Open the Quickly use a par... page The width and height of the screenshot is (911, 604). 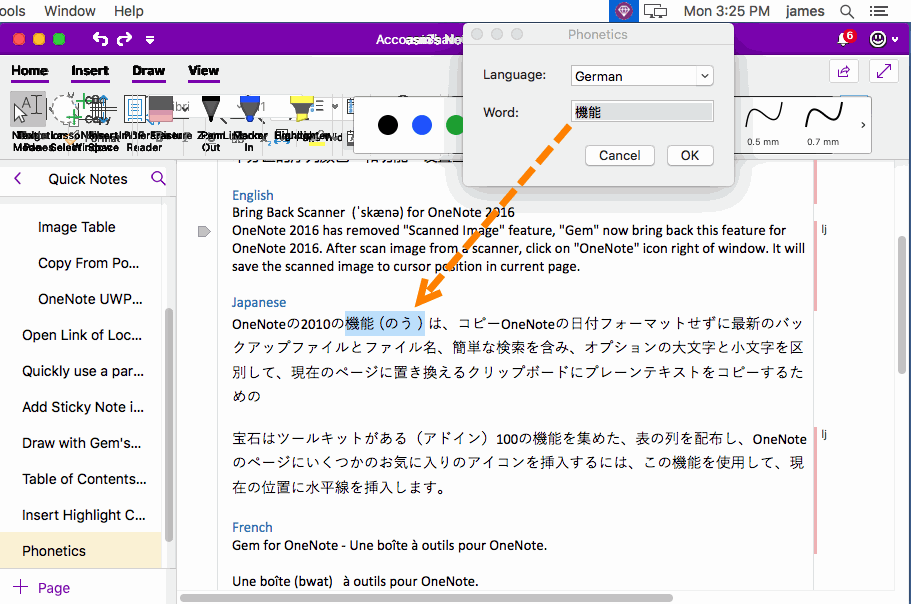pyautogui.click(x=83, y=371)
